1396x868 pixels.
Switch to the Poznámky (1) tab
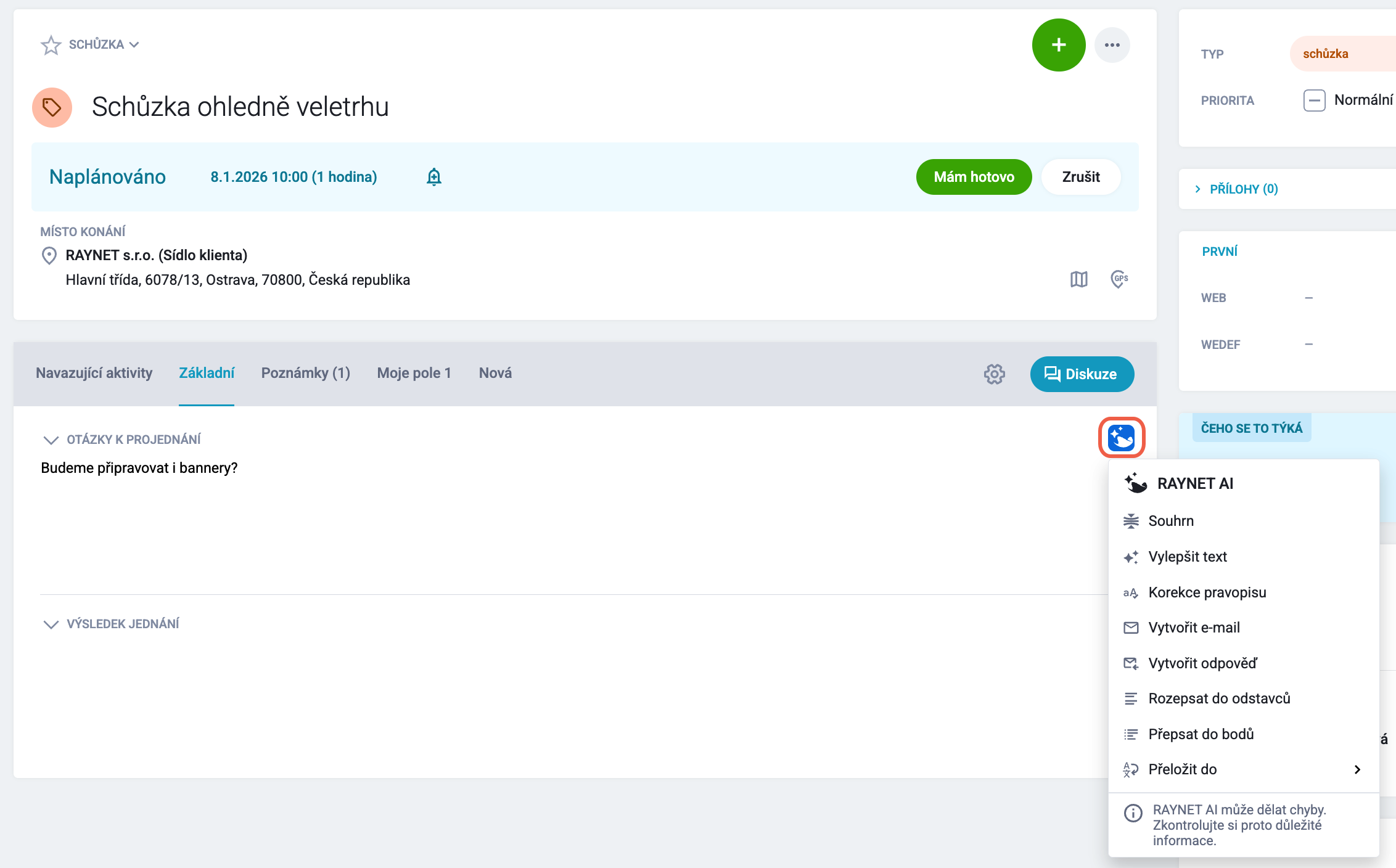306,373
